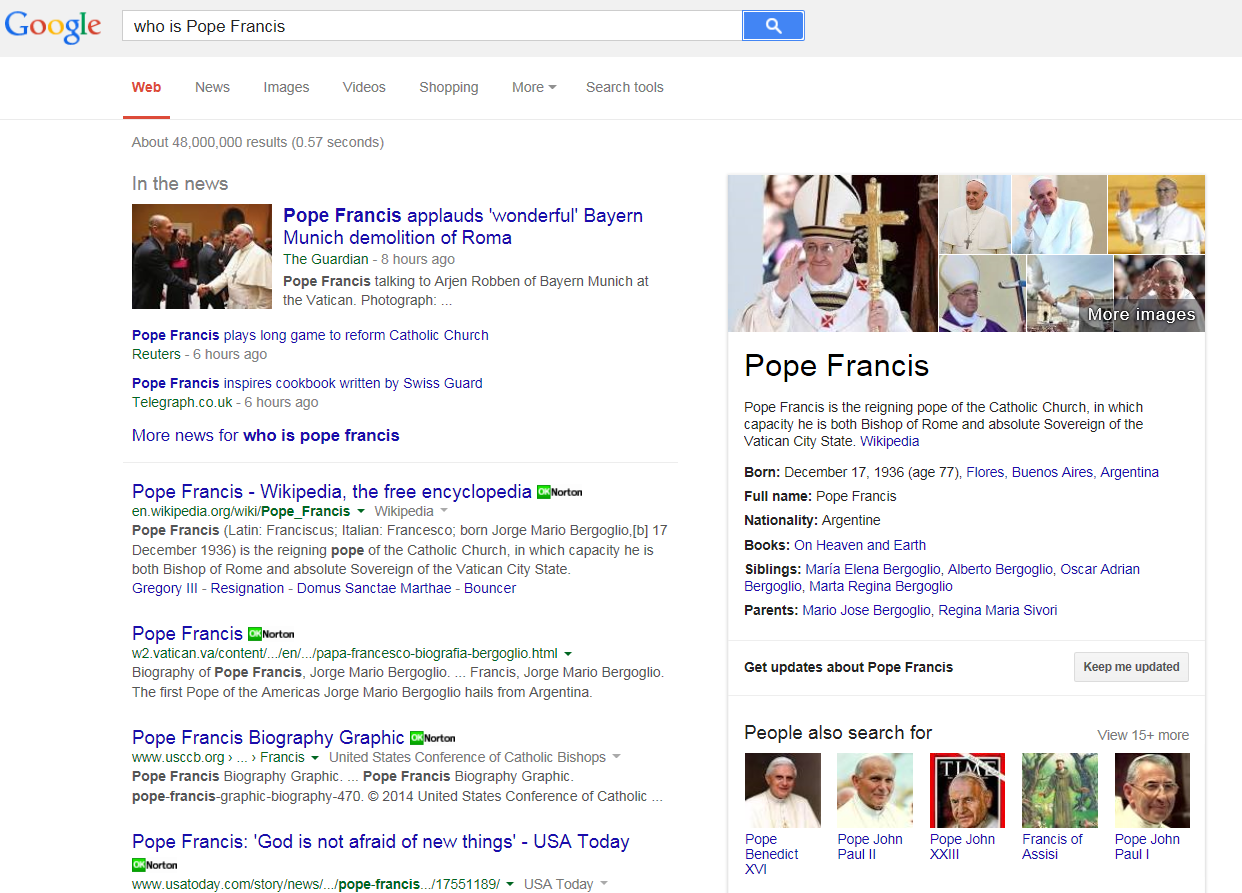The width and height of the screenshot is (1242, 893).
Task: Click the Pope Benedict XVI name link
Action: 772,854
